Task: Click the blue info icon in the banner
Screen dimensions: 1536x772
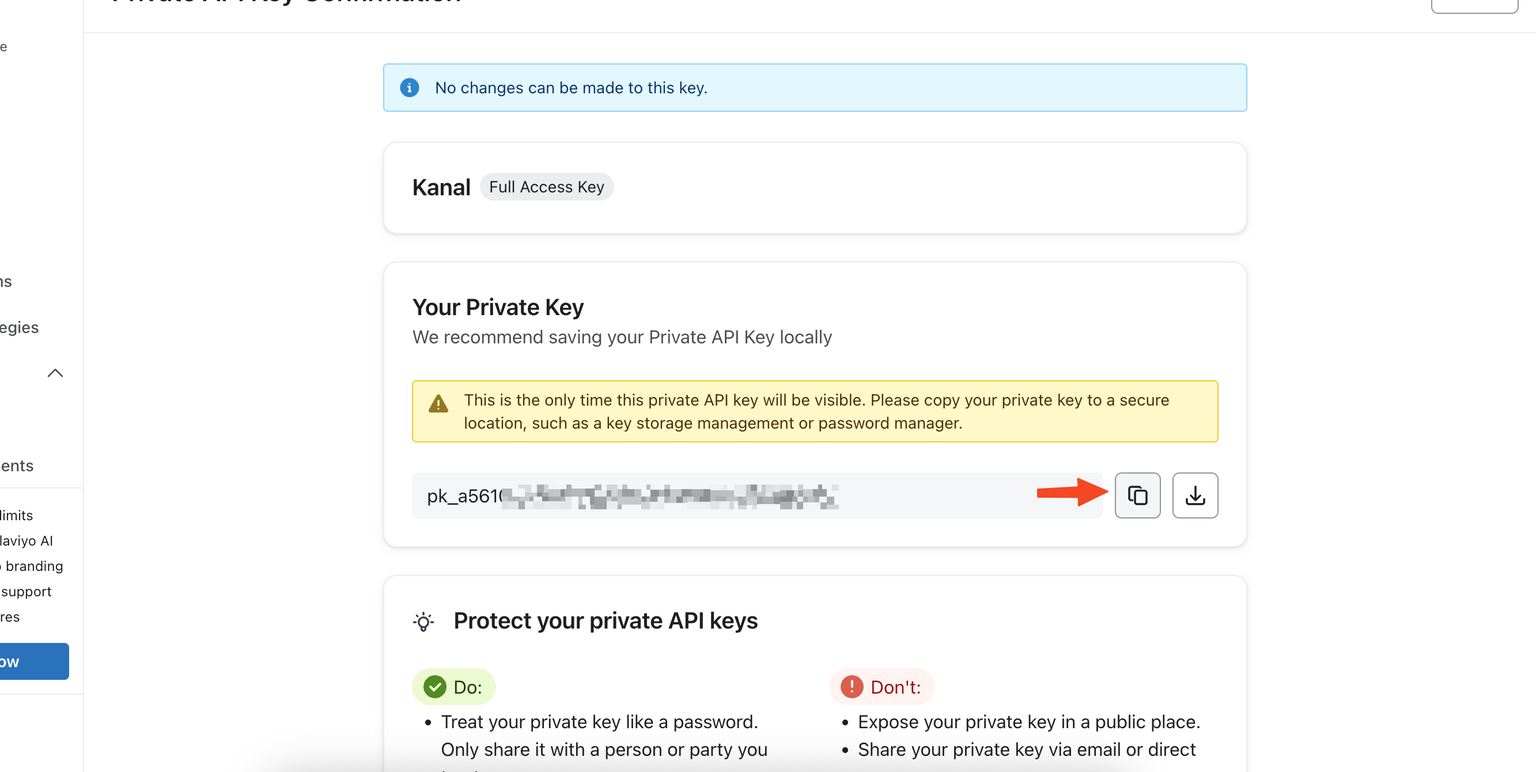Action: coord(409,88)
